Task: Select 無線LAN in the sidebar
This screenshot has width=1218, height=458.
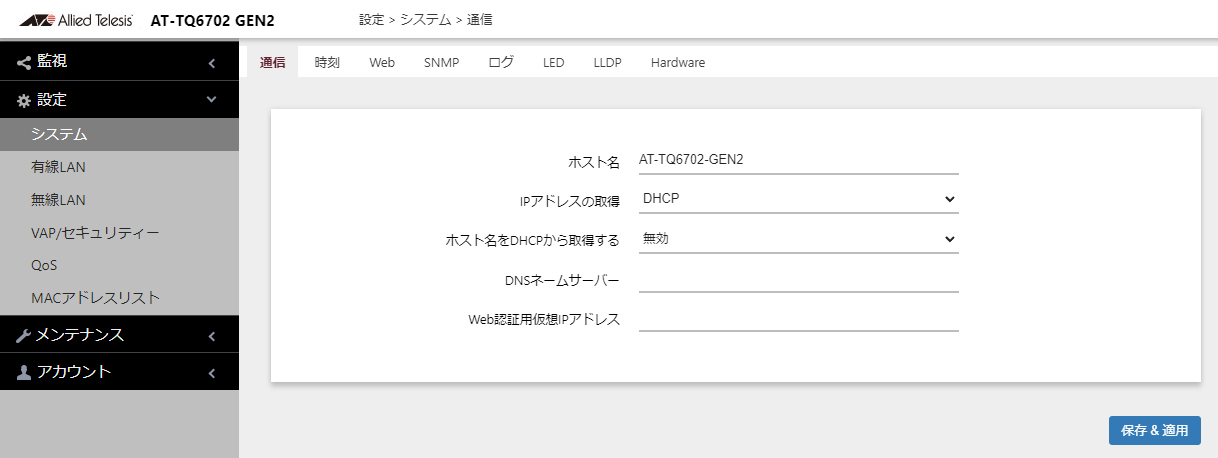Action: coord(58,200)
